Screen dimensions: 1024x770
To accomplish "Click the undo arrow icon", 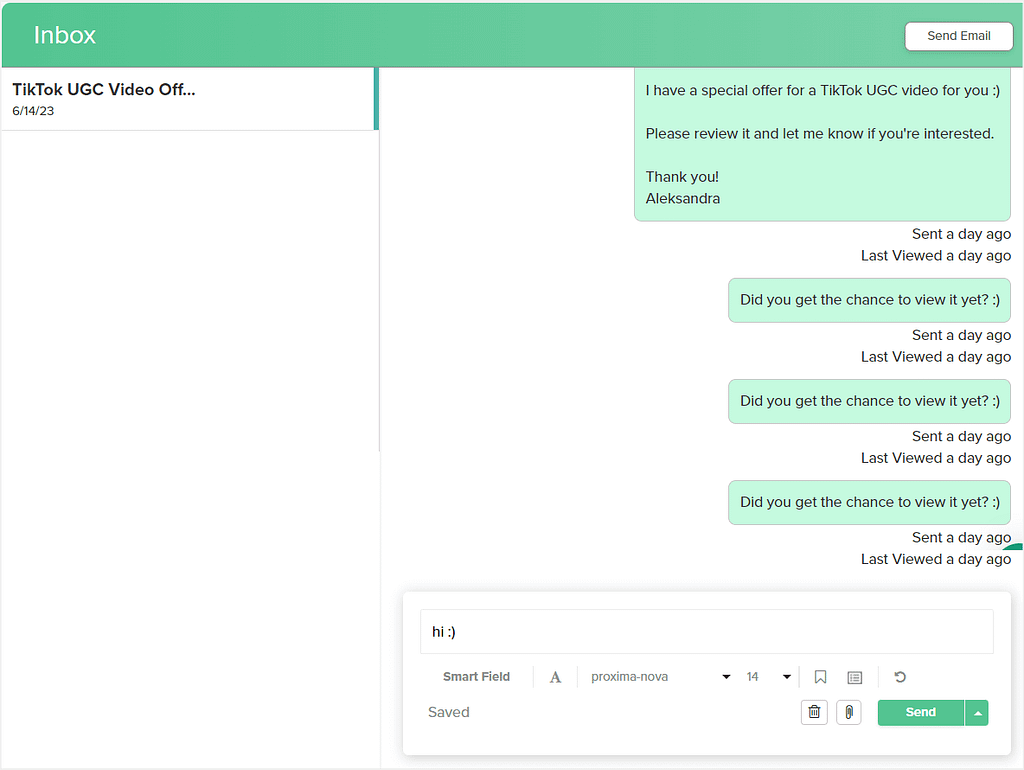I will click(x=900, y=677).
